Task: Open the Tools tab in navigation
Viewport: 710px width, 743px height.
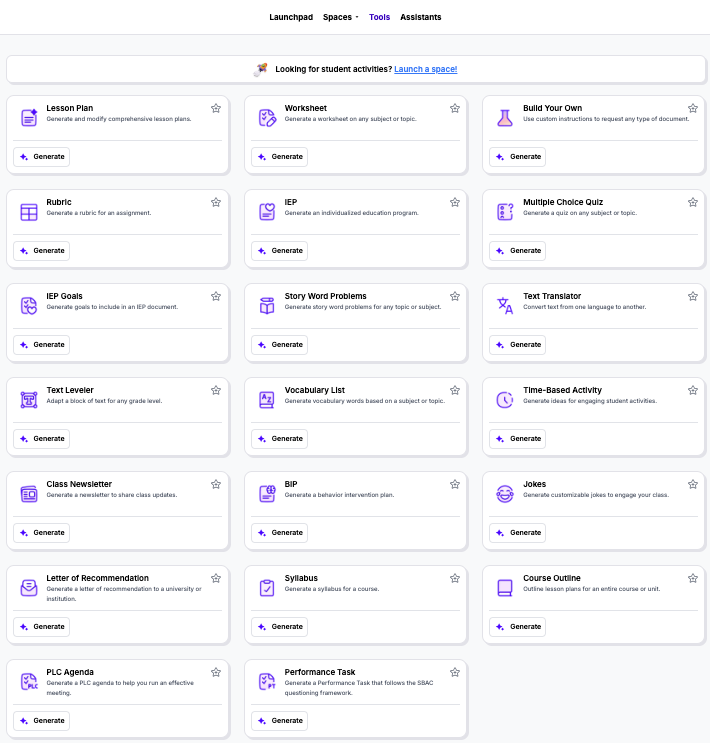Action: tap(379, 17)
